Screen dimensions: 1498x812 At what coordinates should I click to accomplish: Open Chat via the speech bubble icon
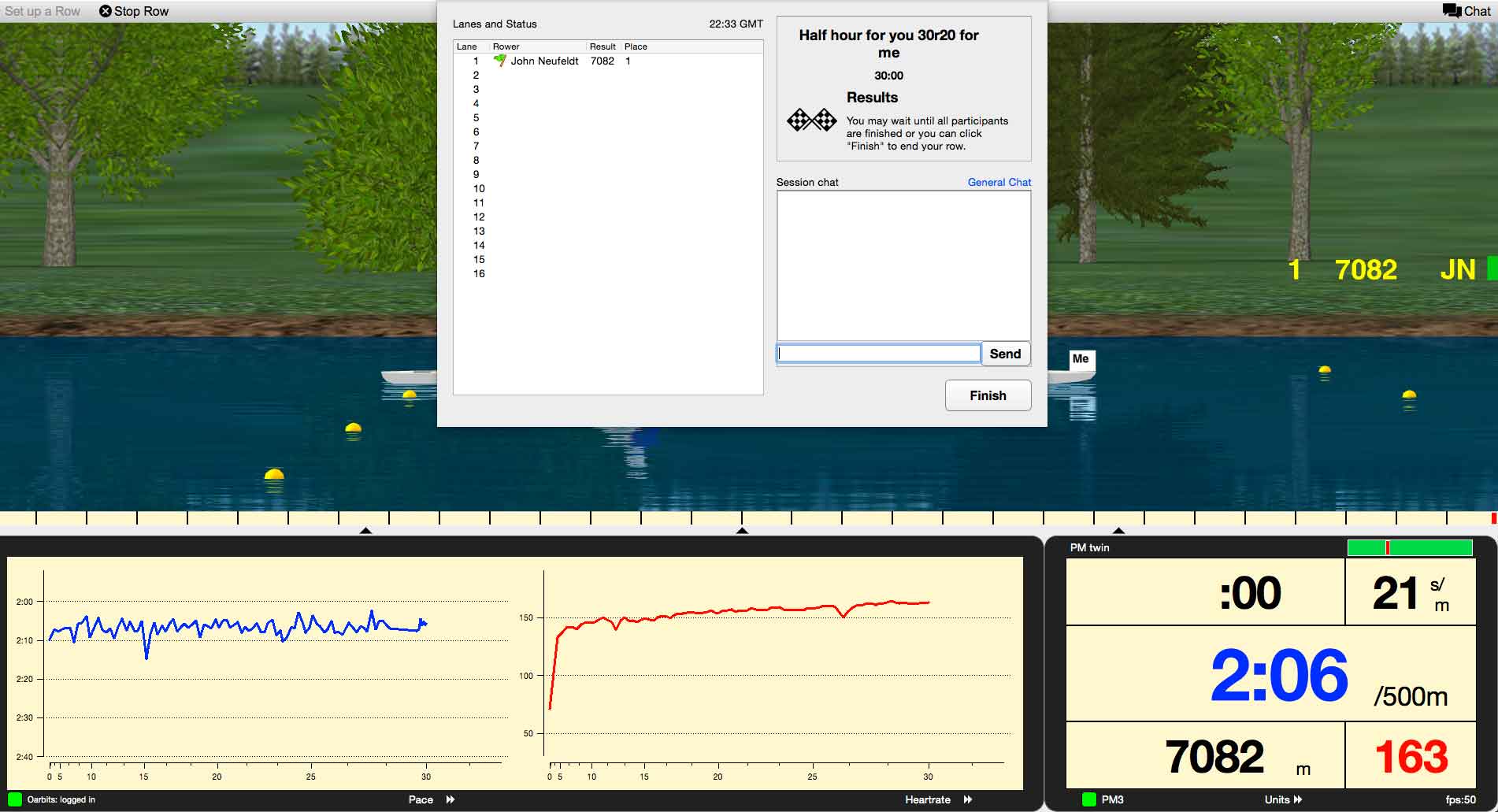(1452, 11)
